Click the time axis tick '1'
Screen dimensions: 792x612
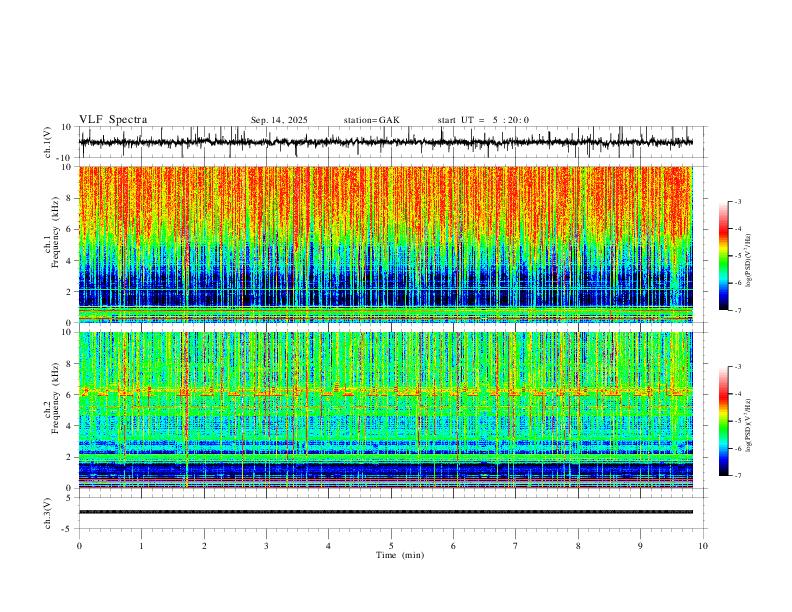(141, 546)
